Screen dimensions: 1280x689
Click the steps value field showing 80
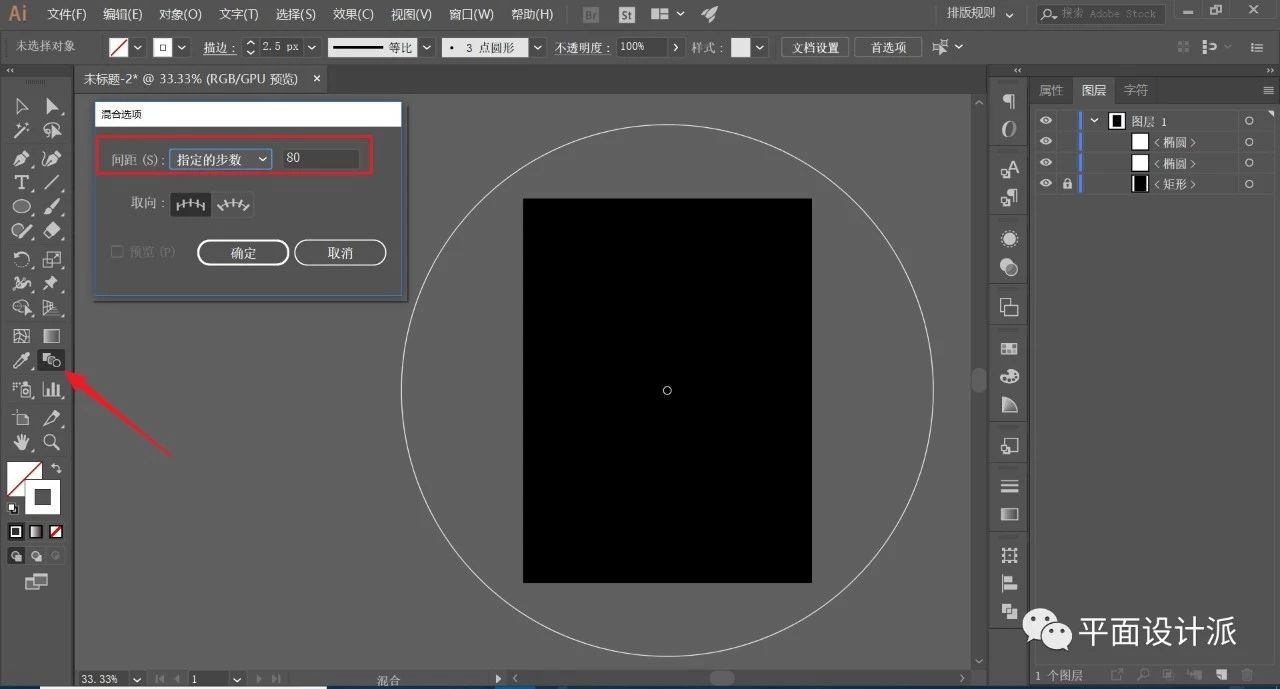(x=320, y=159)
